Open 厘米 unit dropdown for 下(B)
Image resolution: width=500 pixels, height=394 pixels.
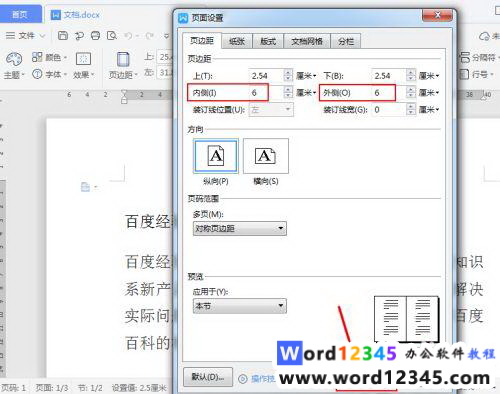[429, 76]
